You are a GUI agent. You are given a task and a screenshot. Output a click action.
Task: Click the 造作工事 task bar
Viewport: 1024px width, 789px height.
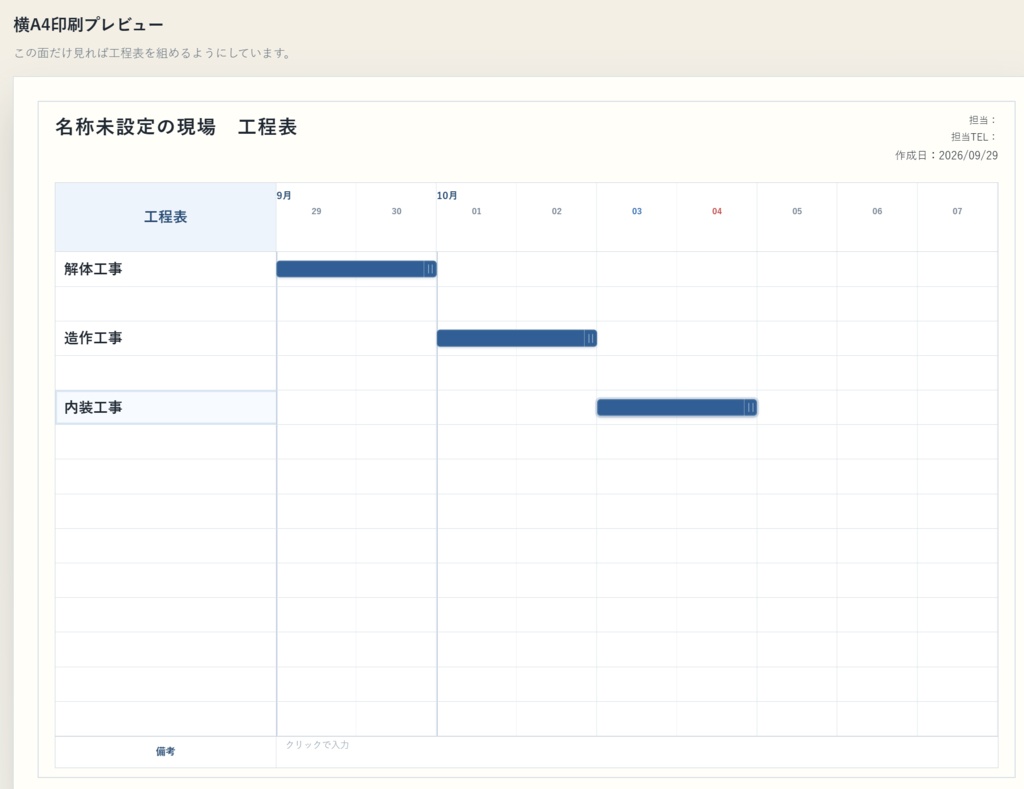pyautogui.click(x=517, y=338)
